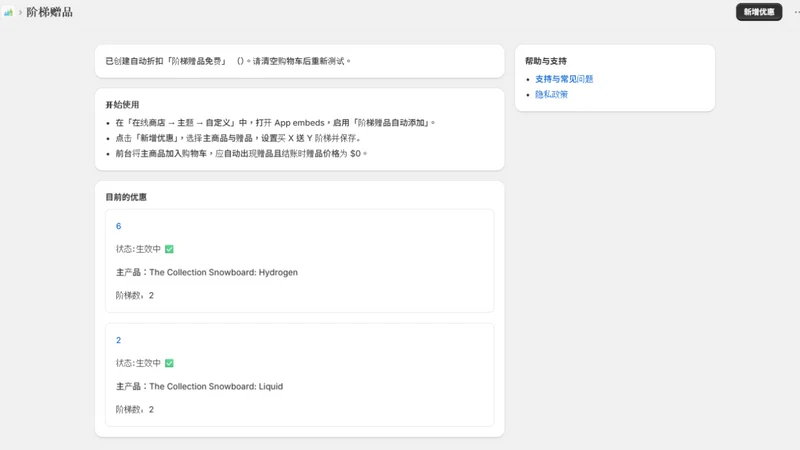Click the 目前的优惠 heading

[126, 197]
